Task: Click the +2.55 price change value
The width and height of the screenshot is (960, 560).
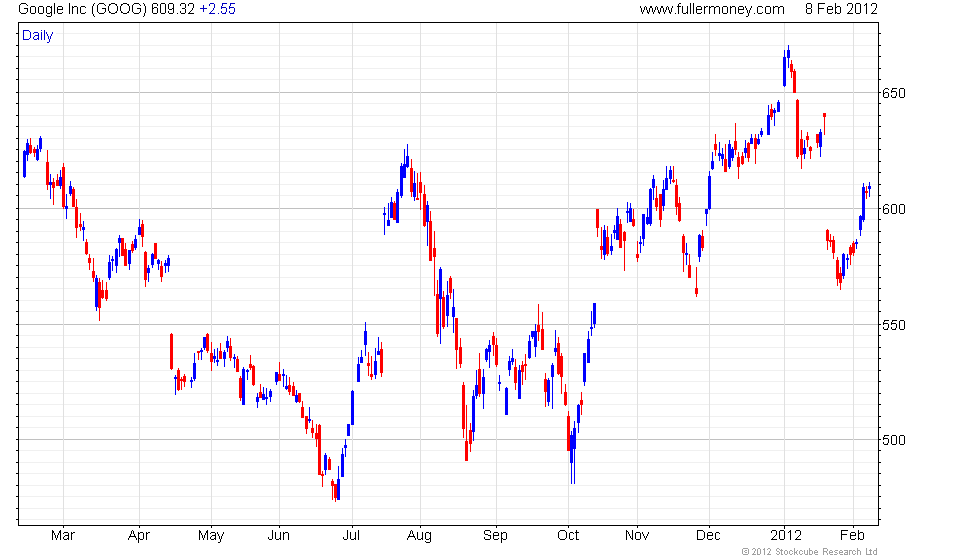Action: click(x=217, y=9)
